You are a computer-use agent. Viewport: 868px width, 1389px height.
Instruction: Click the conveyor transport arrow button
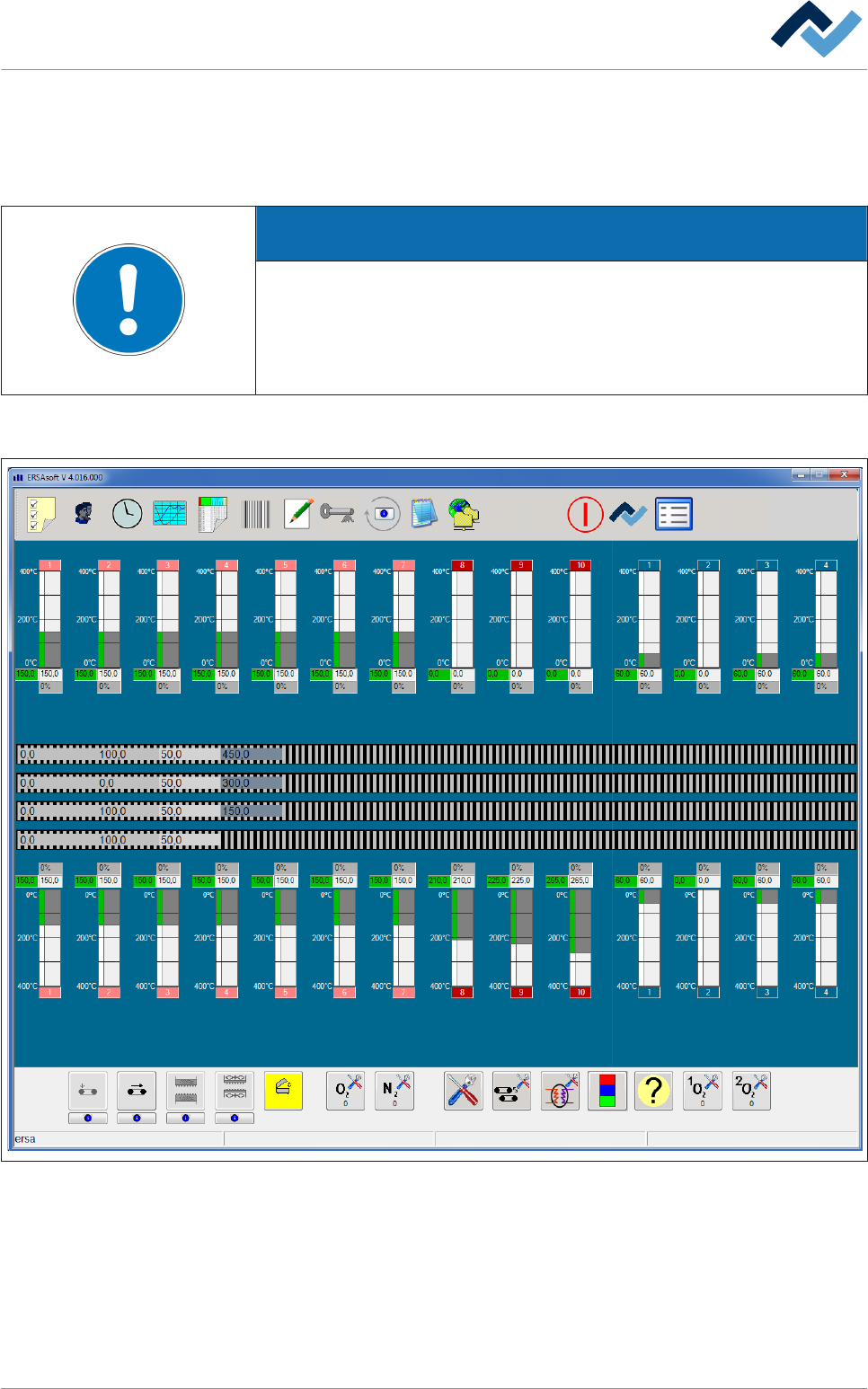coord(137,1091)
